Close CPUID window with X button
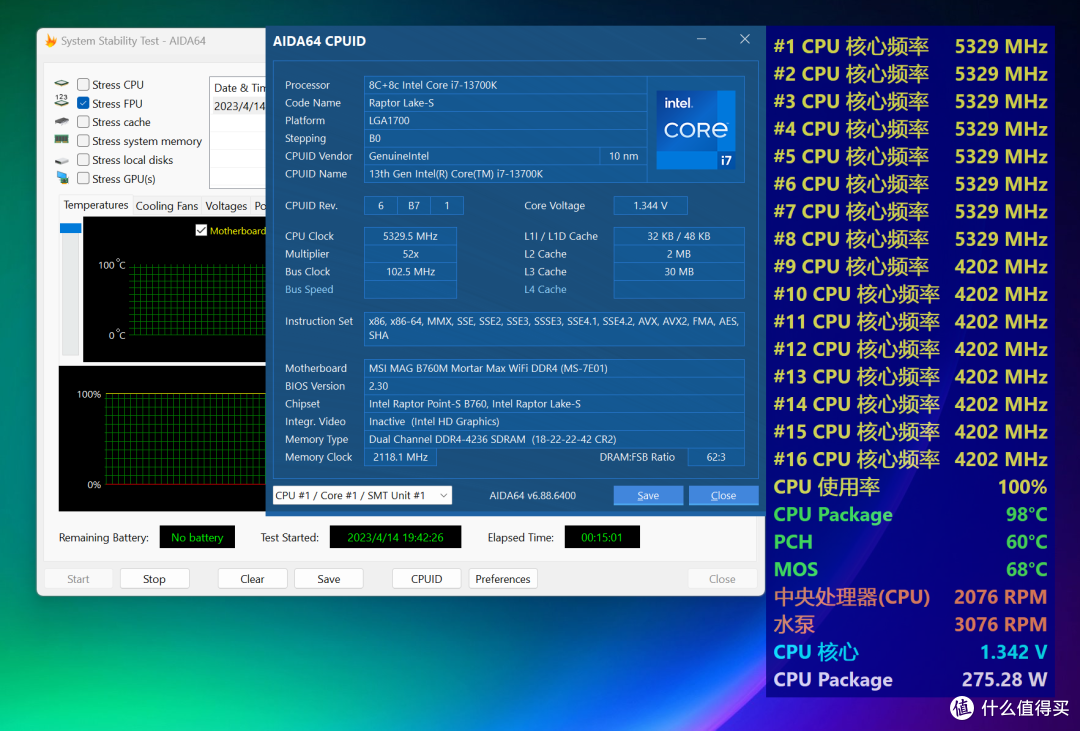The image size is (1080, 731). (745, 39)
